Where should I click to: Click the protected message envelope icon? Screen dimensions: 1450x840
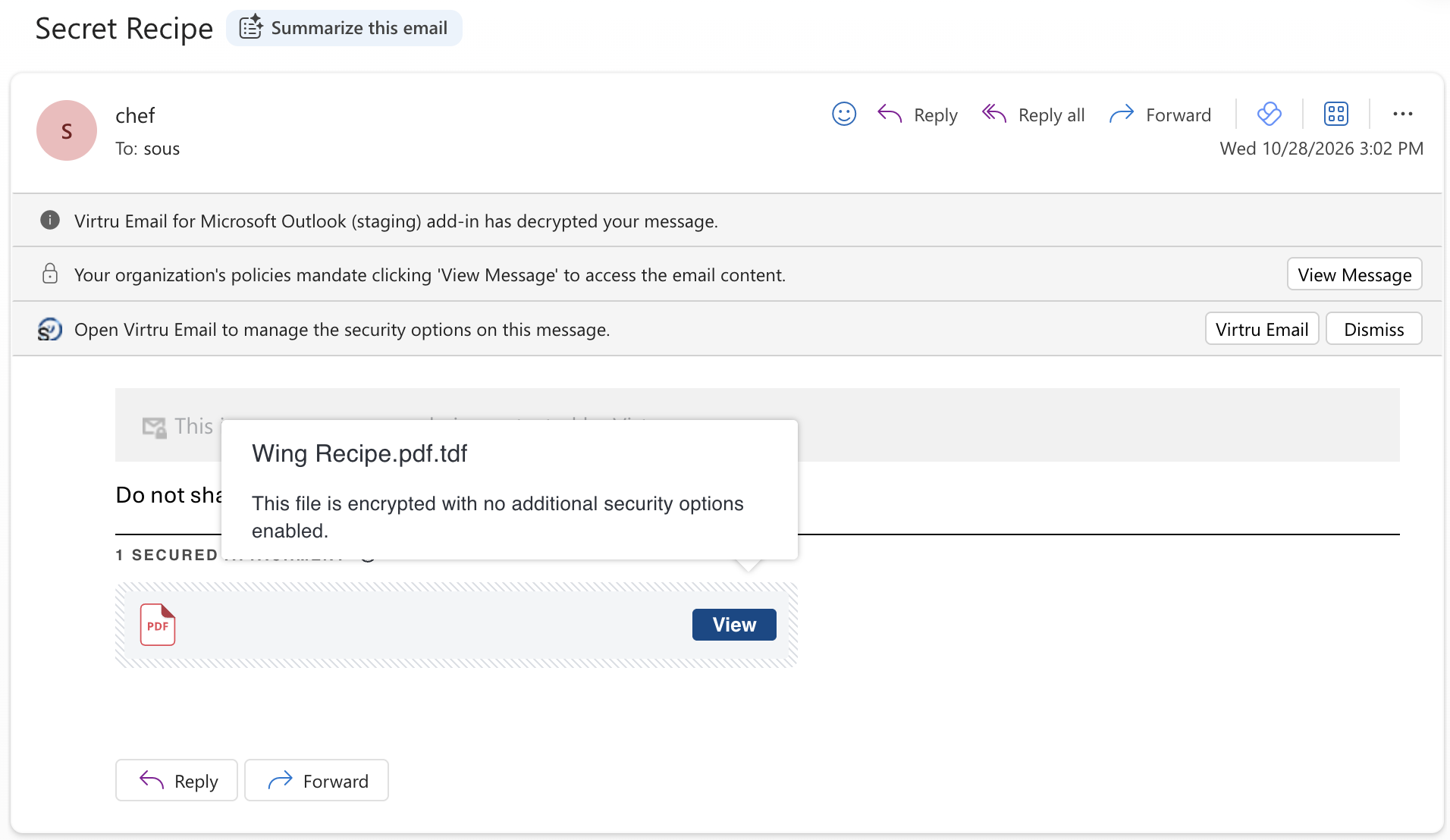pos(154,427)
